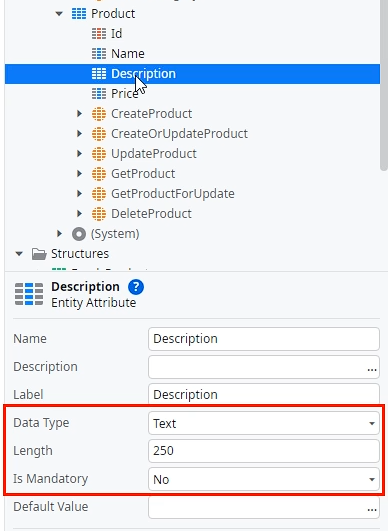Click the GetProduct action icon

99,174
